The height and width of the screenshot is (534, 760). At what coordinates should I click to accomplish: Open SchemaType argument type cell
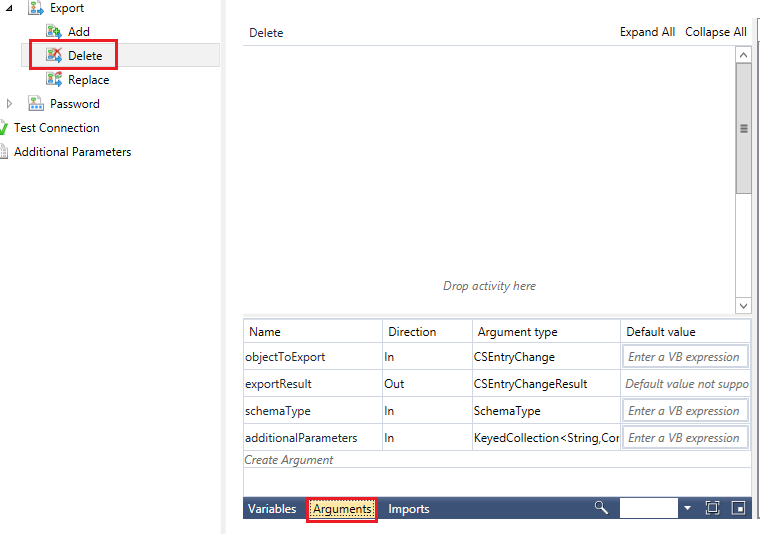click(x=546, y=410)
